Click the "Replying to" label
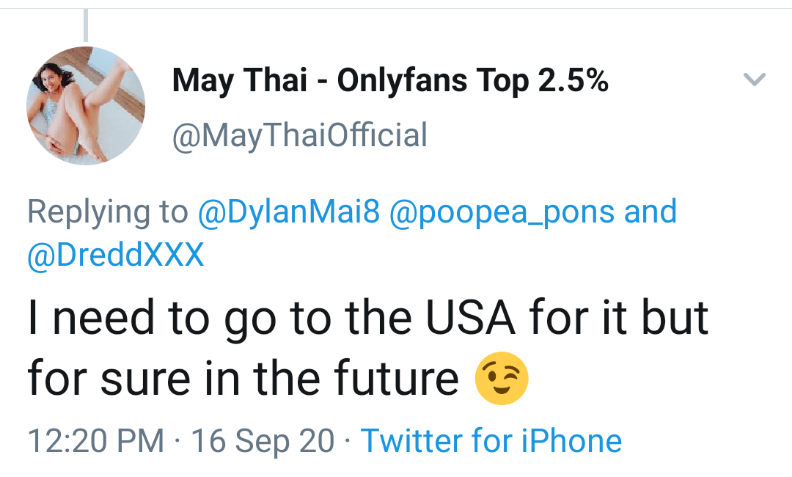This screenshot has width=792, height=477. click(107, 212)
